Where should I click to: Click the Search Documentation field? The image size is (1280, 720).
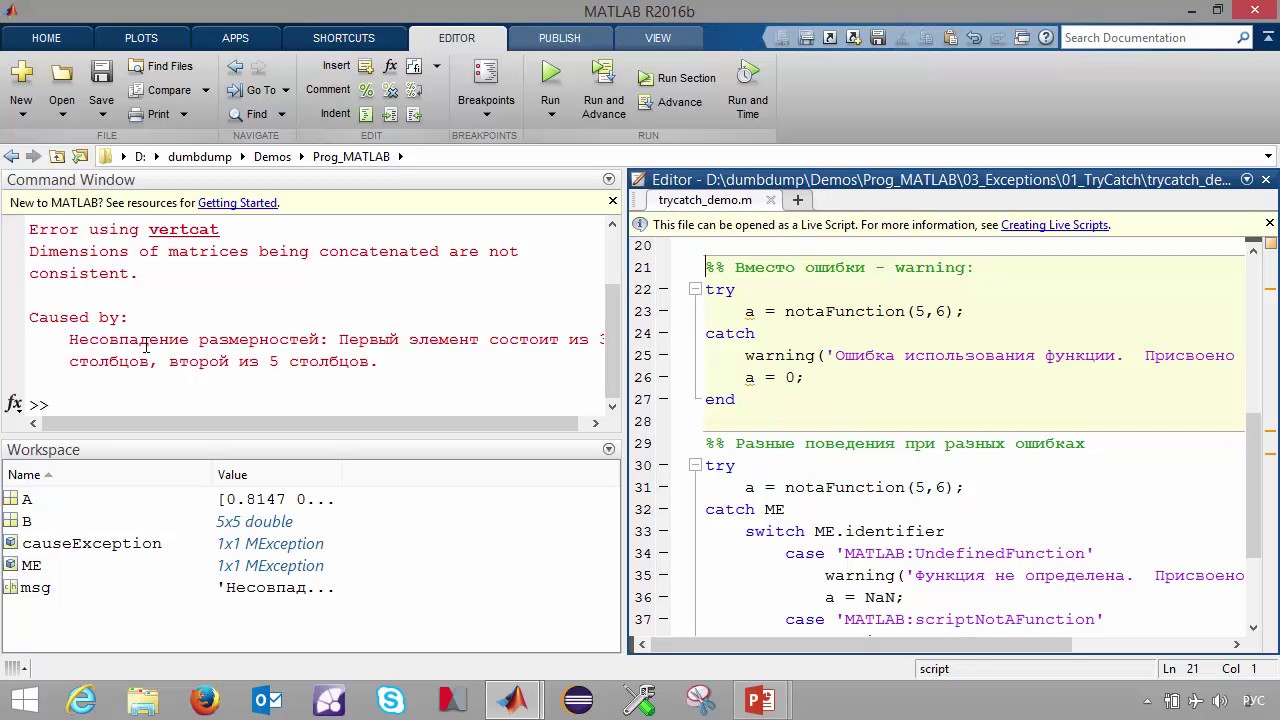tap(1147, 38)
